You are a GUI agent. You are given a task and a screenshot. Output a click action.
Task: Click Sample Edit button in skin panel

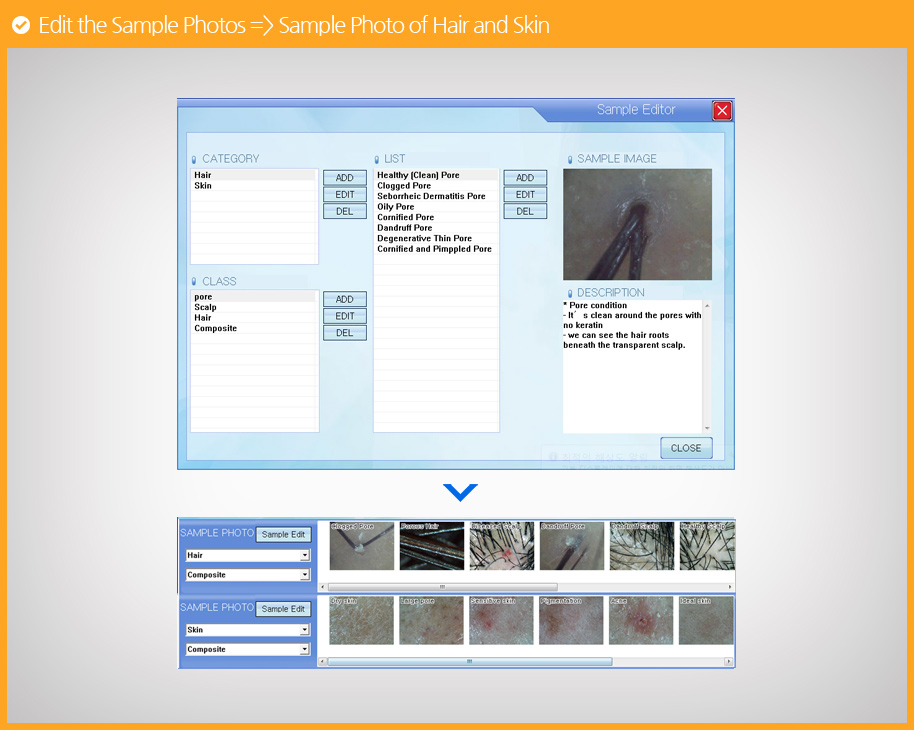pyautogui.click(x=283, y=609)
